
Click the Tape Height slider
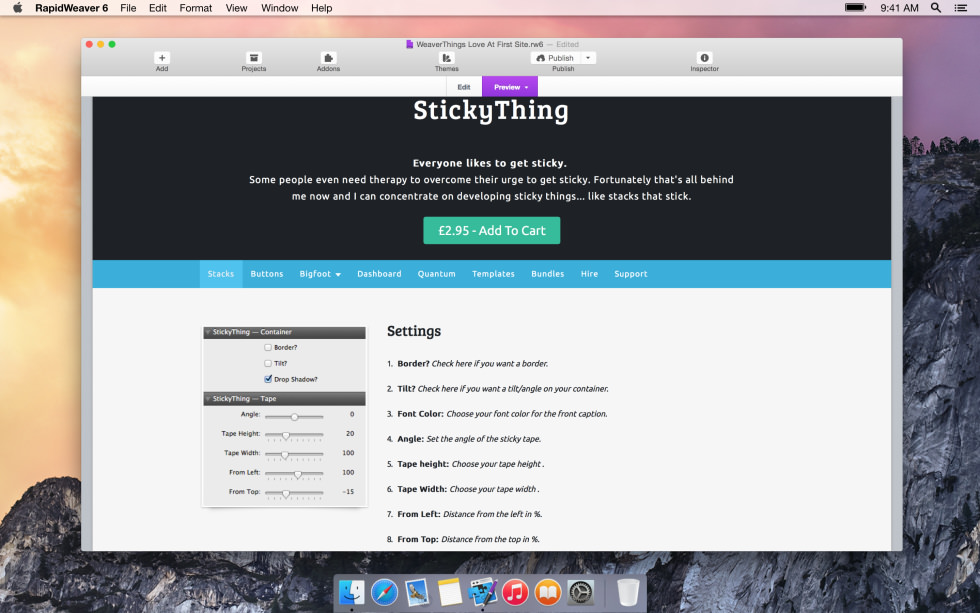(294, 435)
